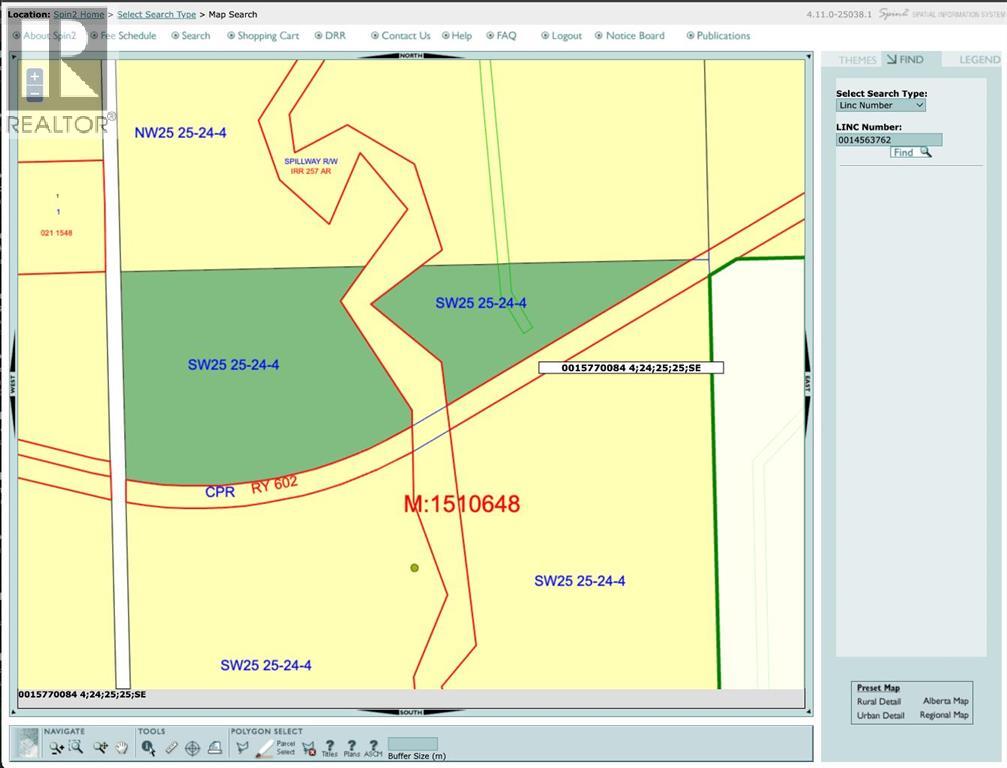Activate the identify info tool
This screenshot has height=768, width=1007.
tap(149, 747)
